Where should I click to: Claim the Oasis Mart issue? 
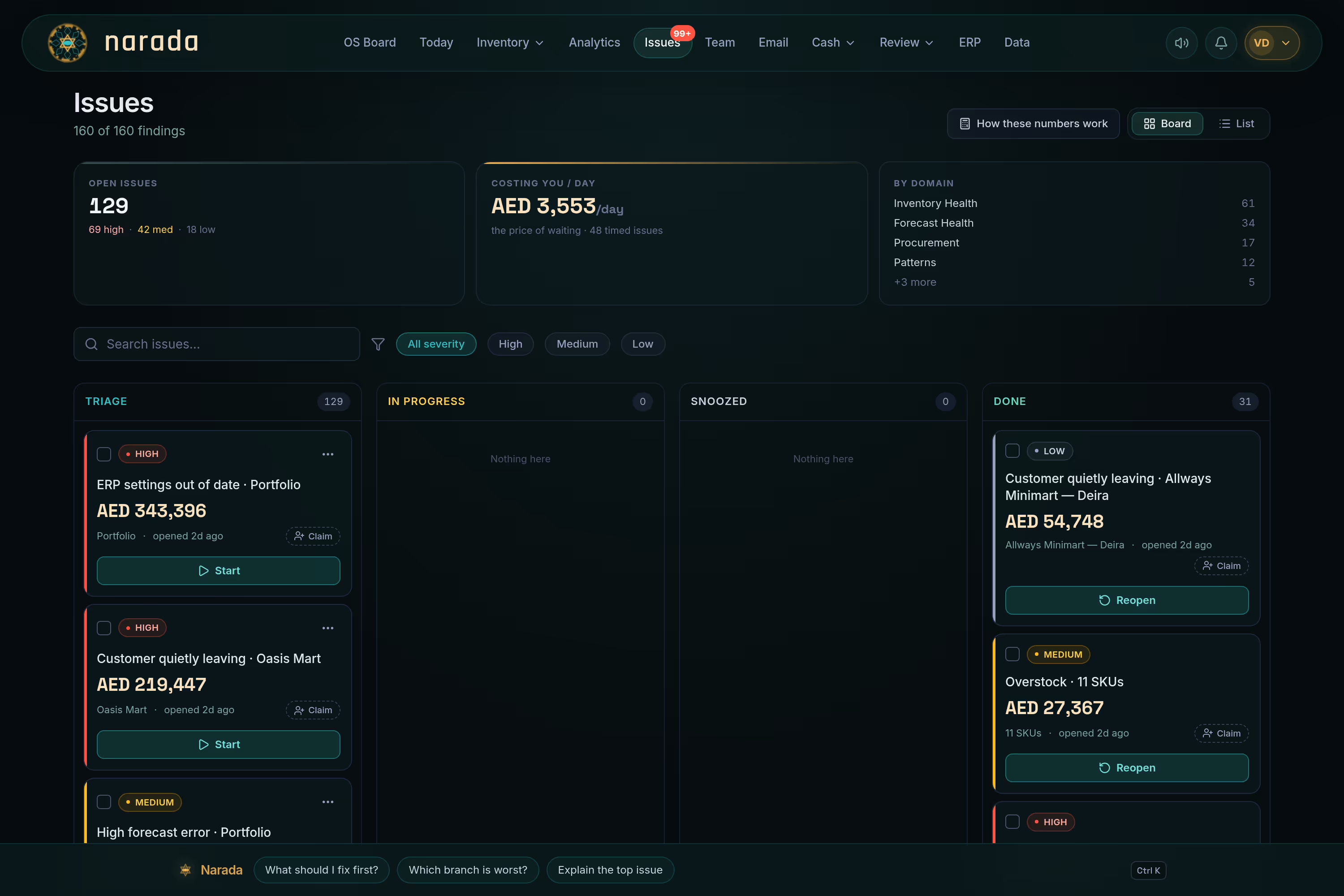(313, 710)
